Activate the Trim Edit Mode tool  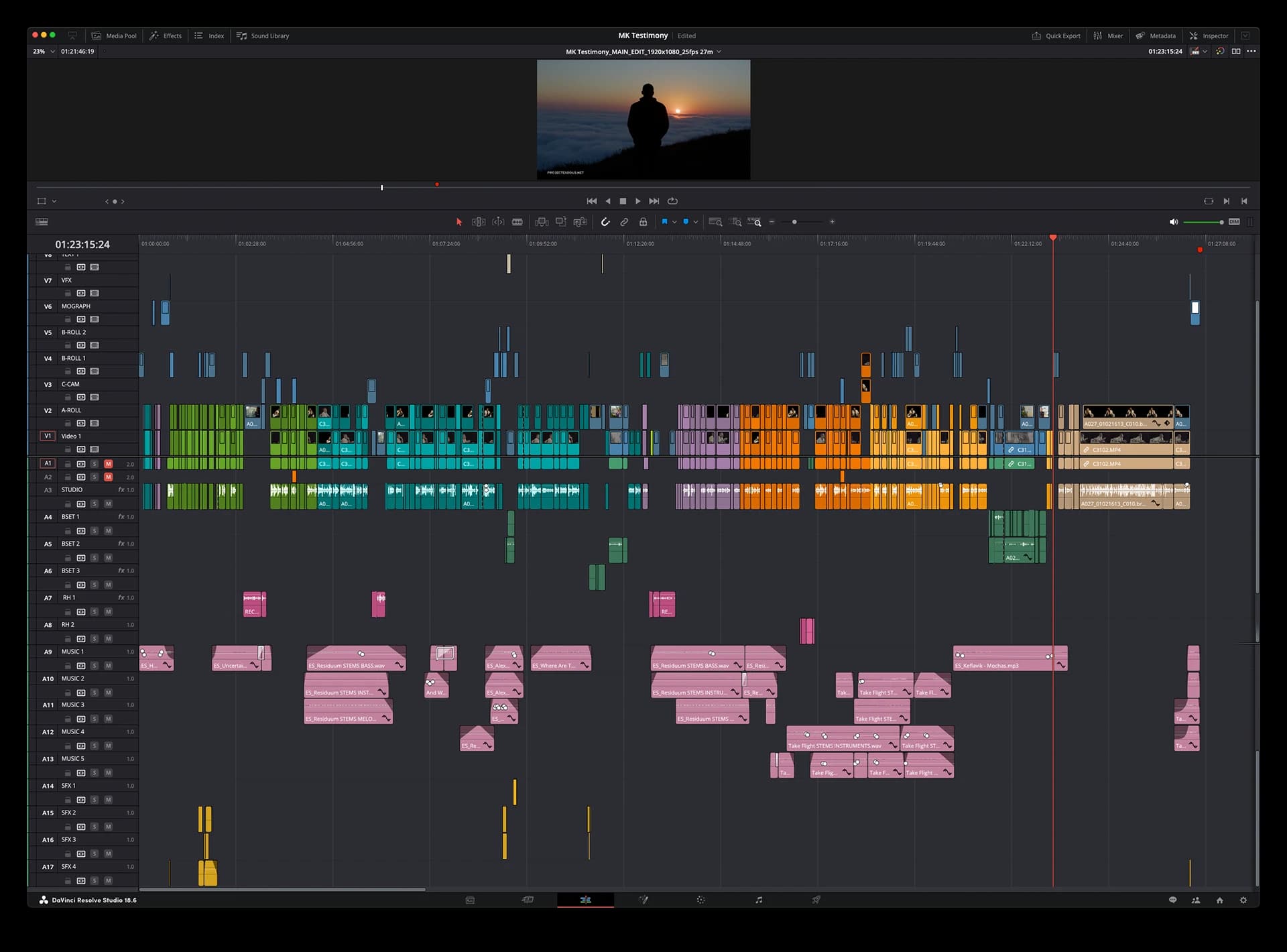click(479, 222)
